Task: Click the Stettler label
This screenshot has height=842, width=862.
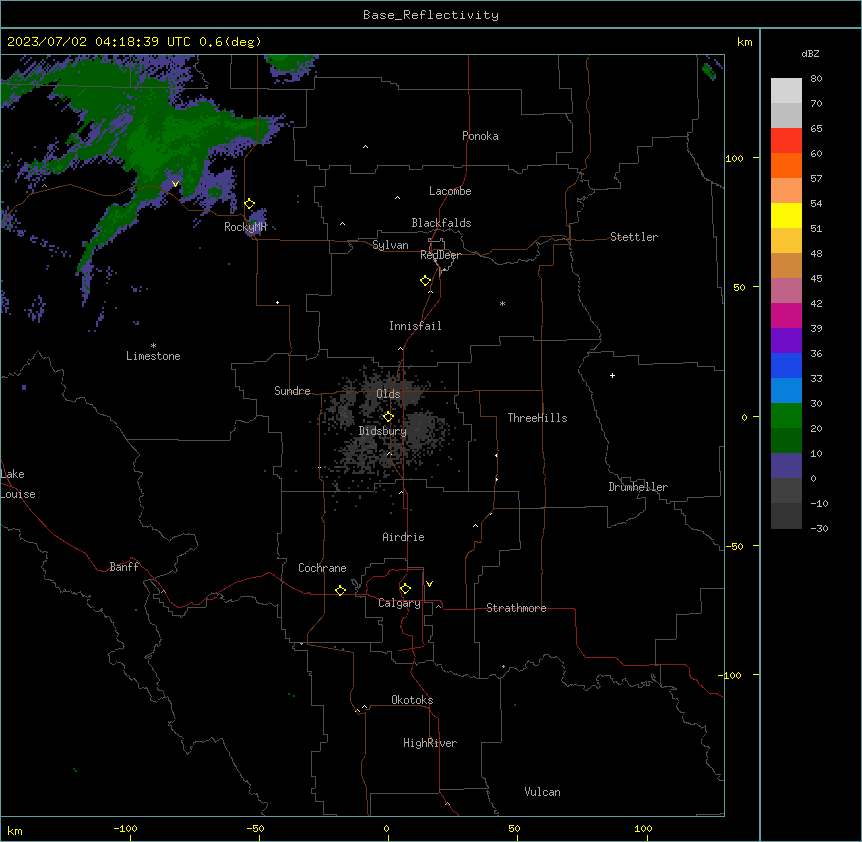Action: click(x=634, y=237)
